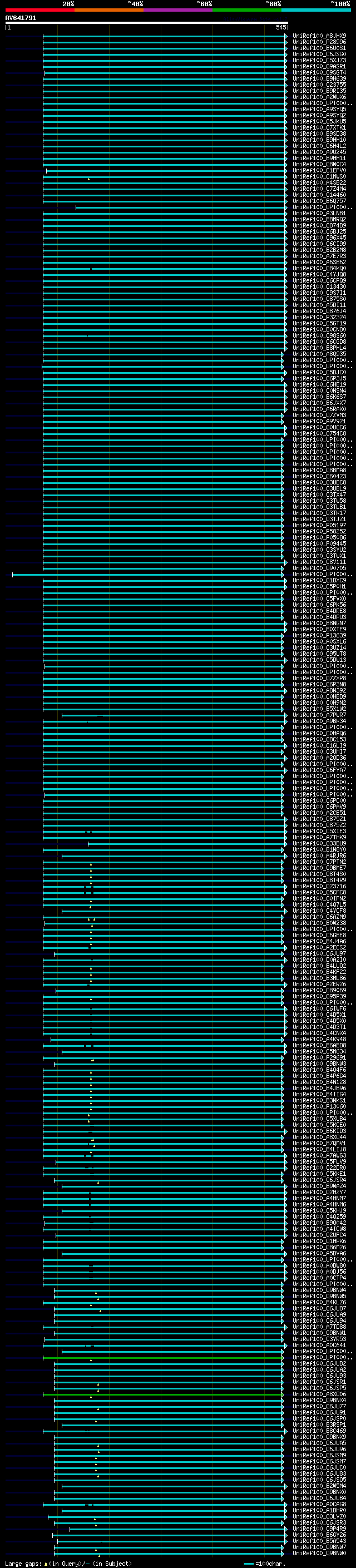Select the UniRef100_A9SYQ5 label

tap(319, 110)
